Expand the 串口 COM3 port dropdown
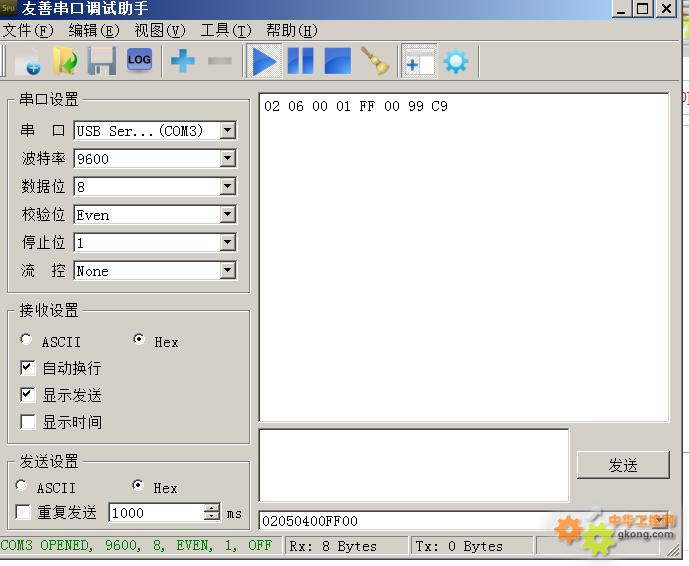This screenshot has width=689, height=566. (x=228, y=131)
